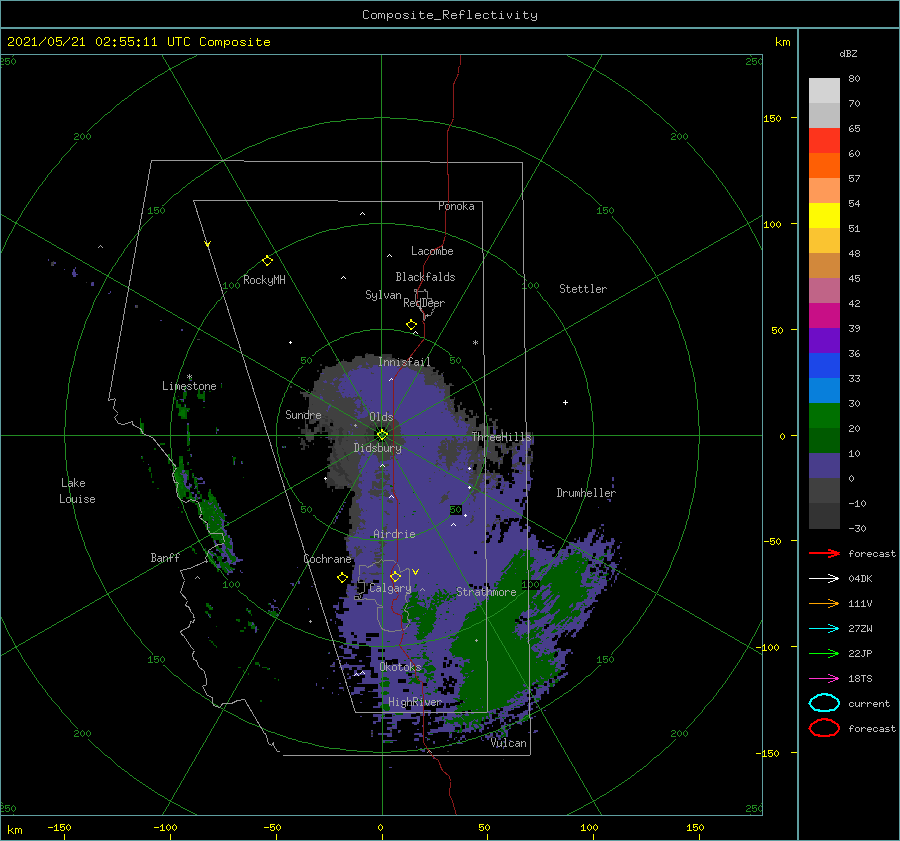Click the blue 33-36 dBZ color swatch
This screenshot has height=841, width=900.
click(824, 365)
